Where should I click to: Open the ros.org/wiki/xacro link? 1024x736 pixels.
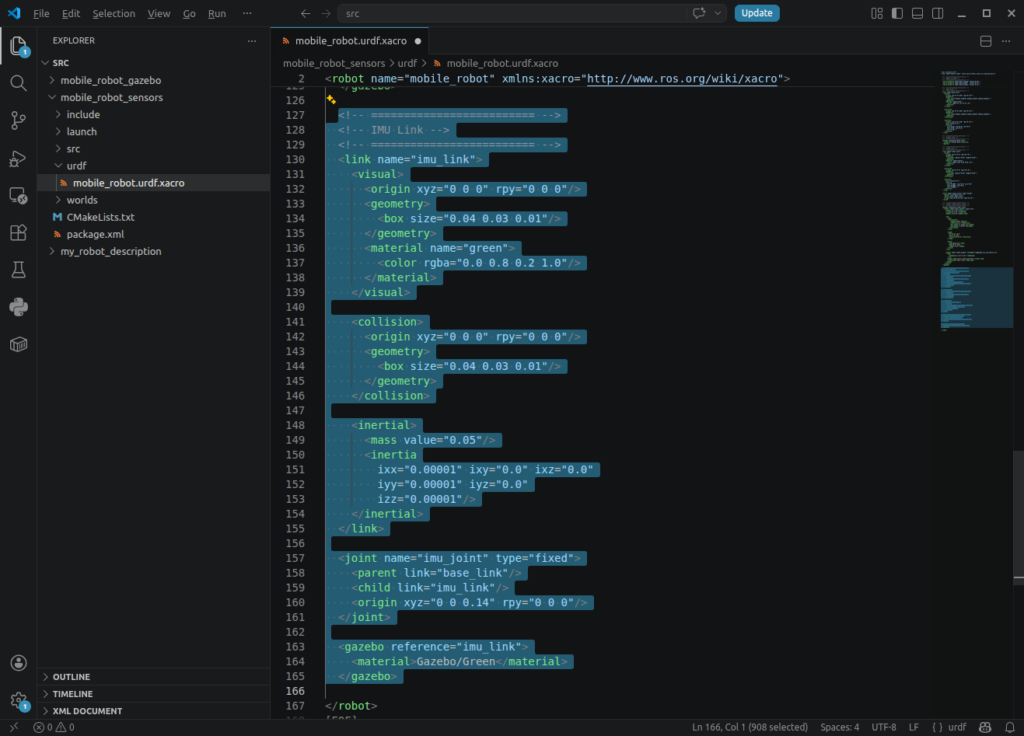(682, 79)
